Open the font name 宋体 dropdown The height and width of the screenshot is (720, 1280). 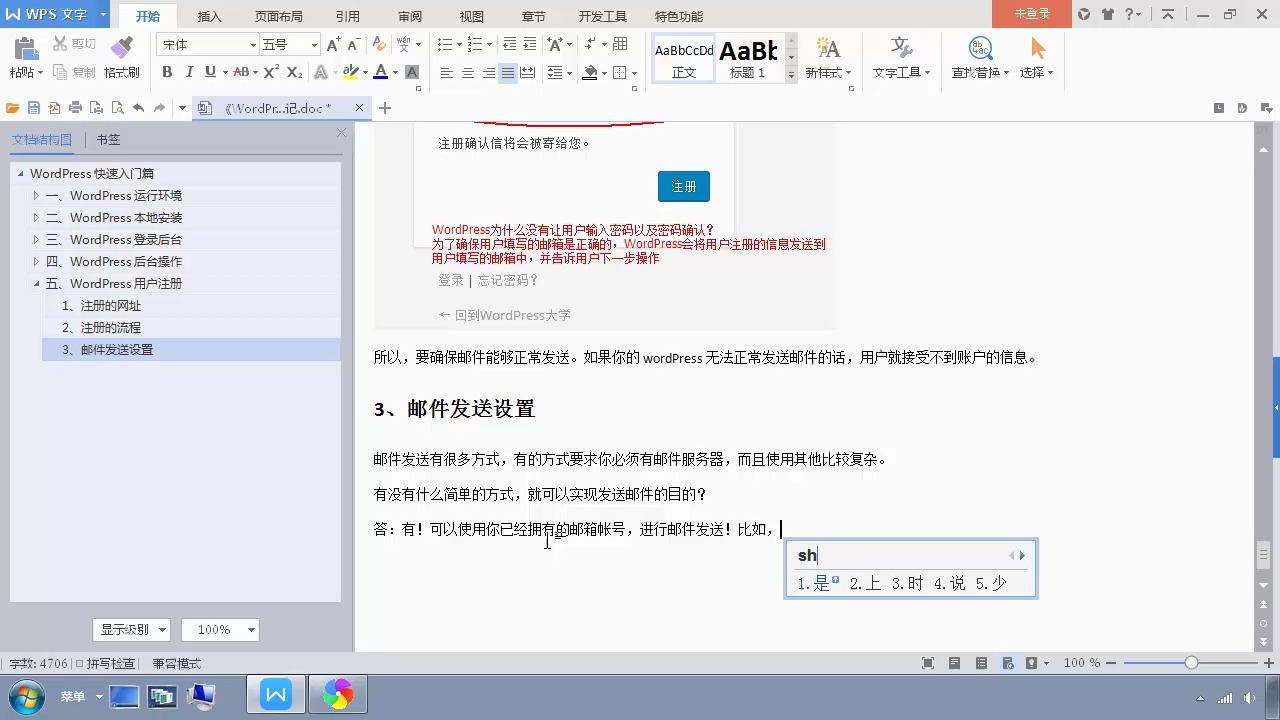coord(253,45)
